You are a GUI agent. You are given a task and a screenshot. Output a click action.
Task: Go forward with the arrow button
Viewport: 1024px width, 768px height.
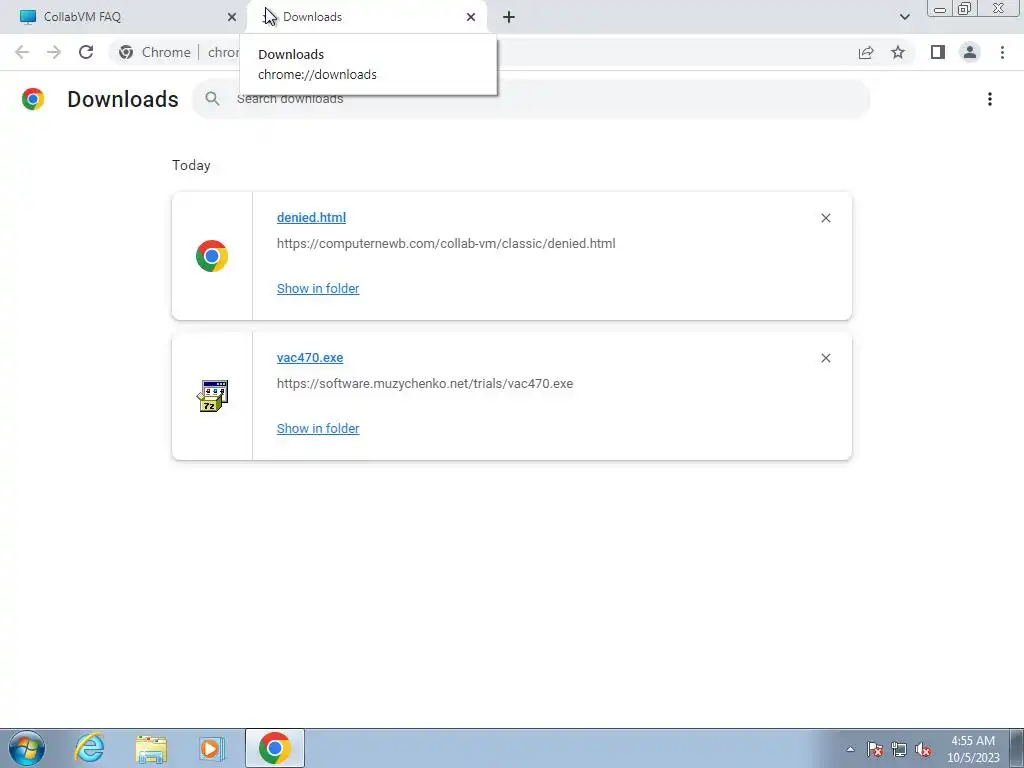click(x=54, y=52)
